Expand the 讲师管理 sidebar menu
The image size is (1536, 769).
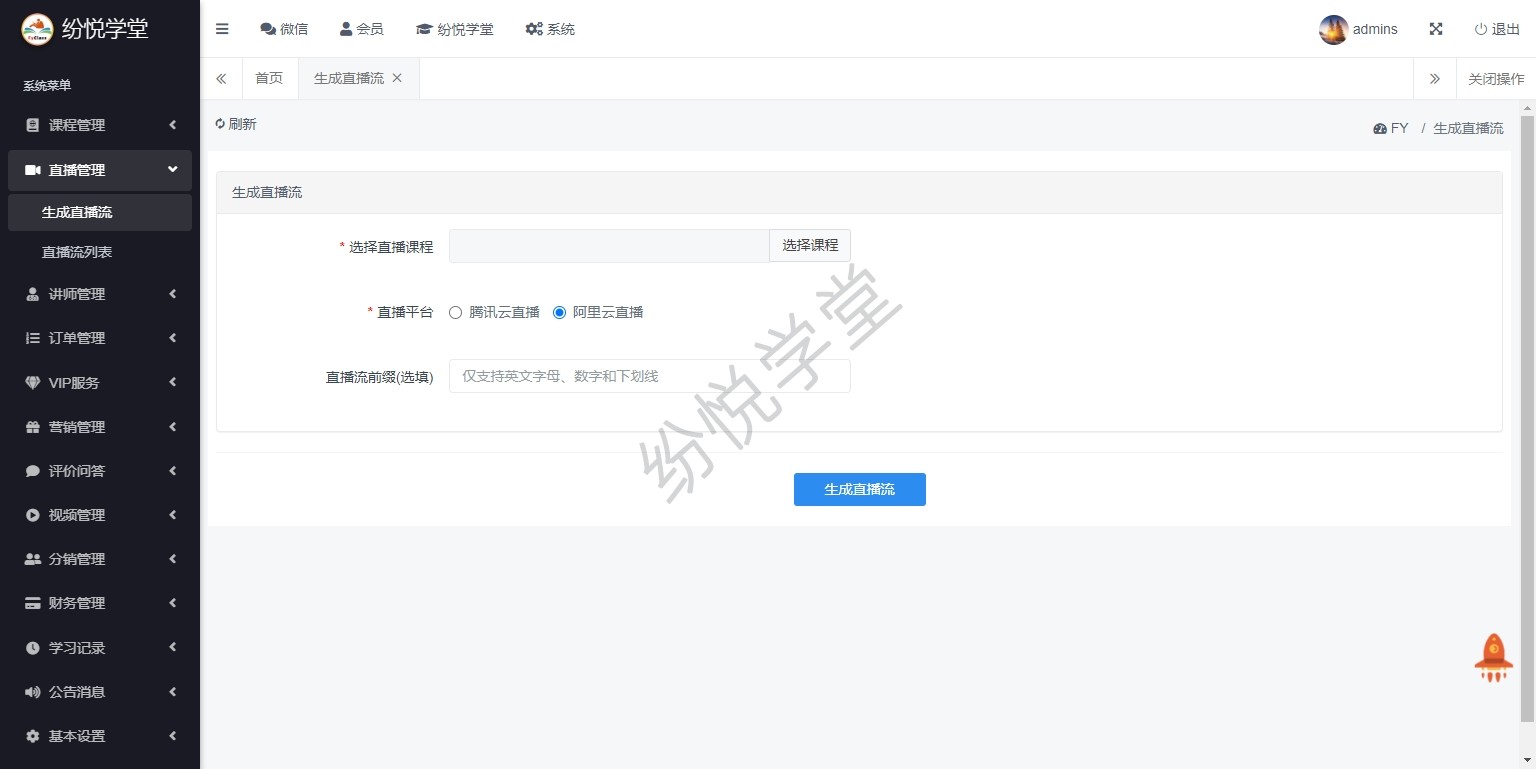tap(100, 294)
